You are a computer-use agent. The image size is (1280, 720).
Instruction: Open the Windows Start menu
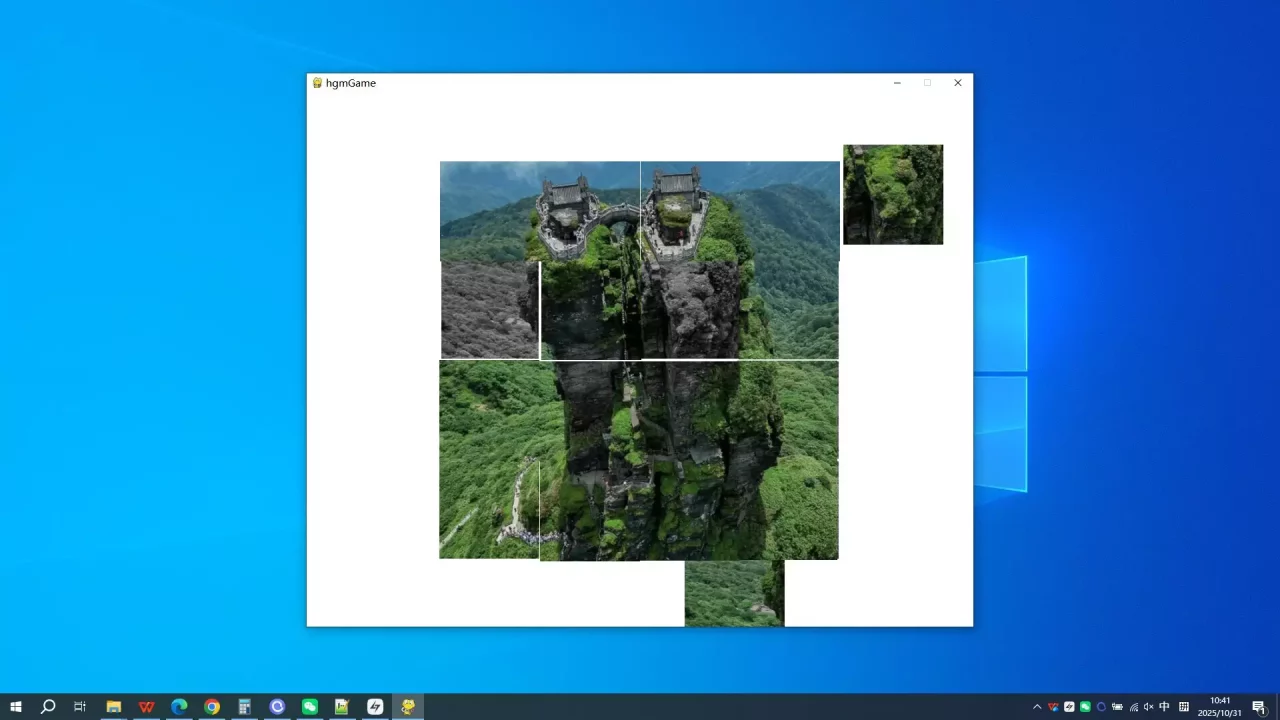(15, 707)
